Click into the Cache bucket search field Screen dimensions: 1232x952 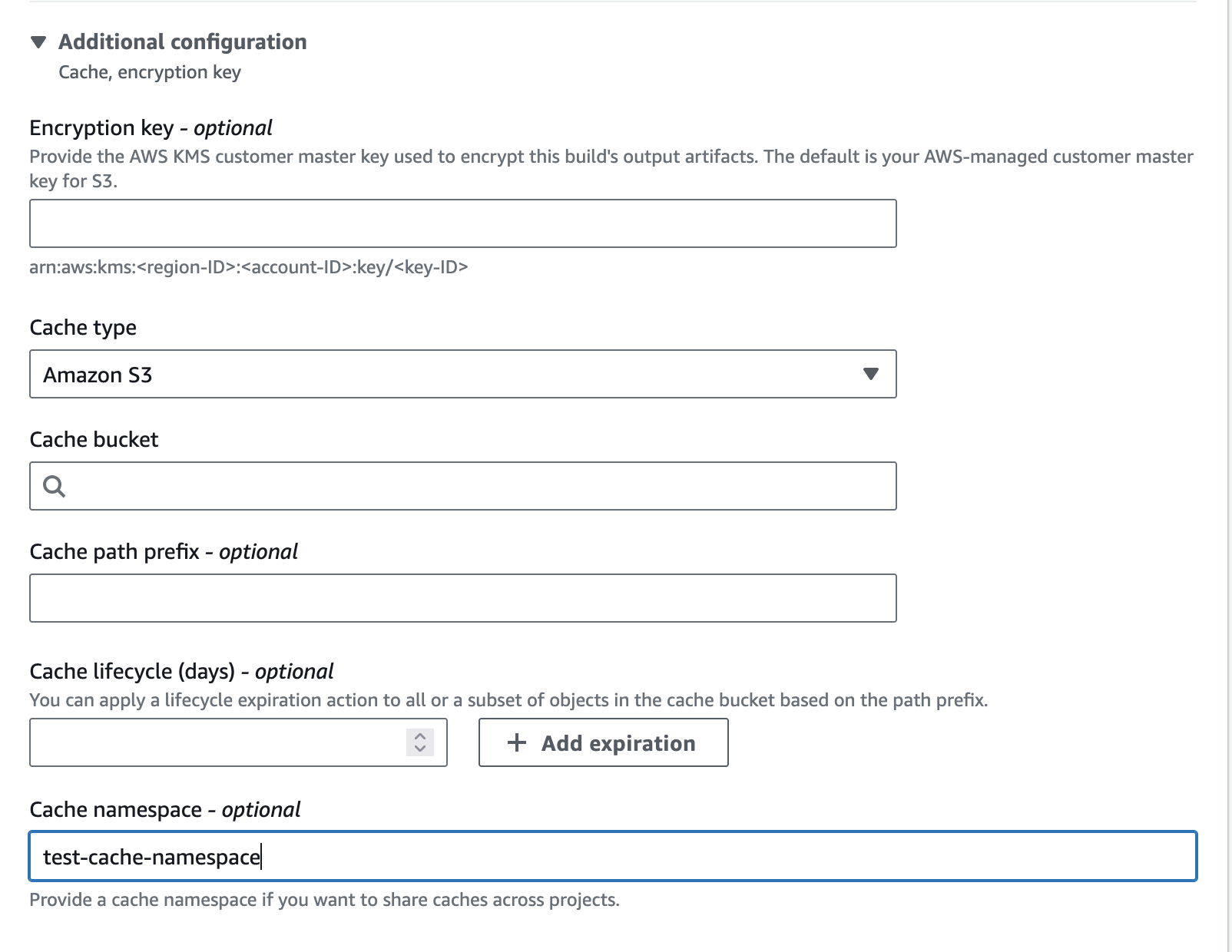click(476, 486)
